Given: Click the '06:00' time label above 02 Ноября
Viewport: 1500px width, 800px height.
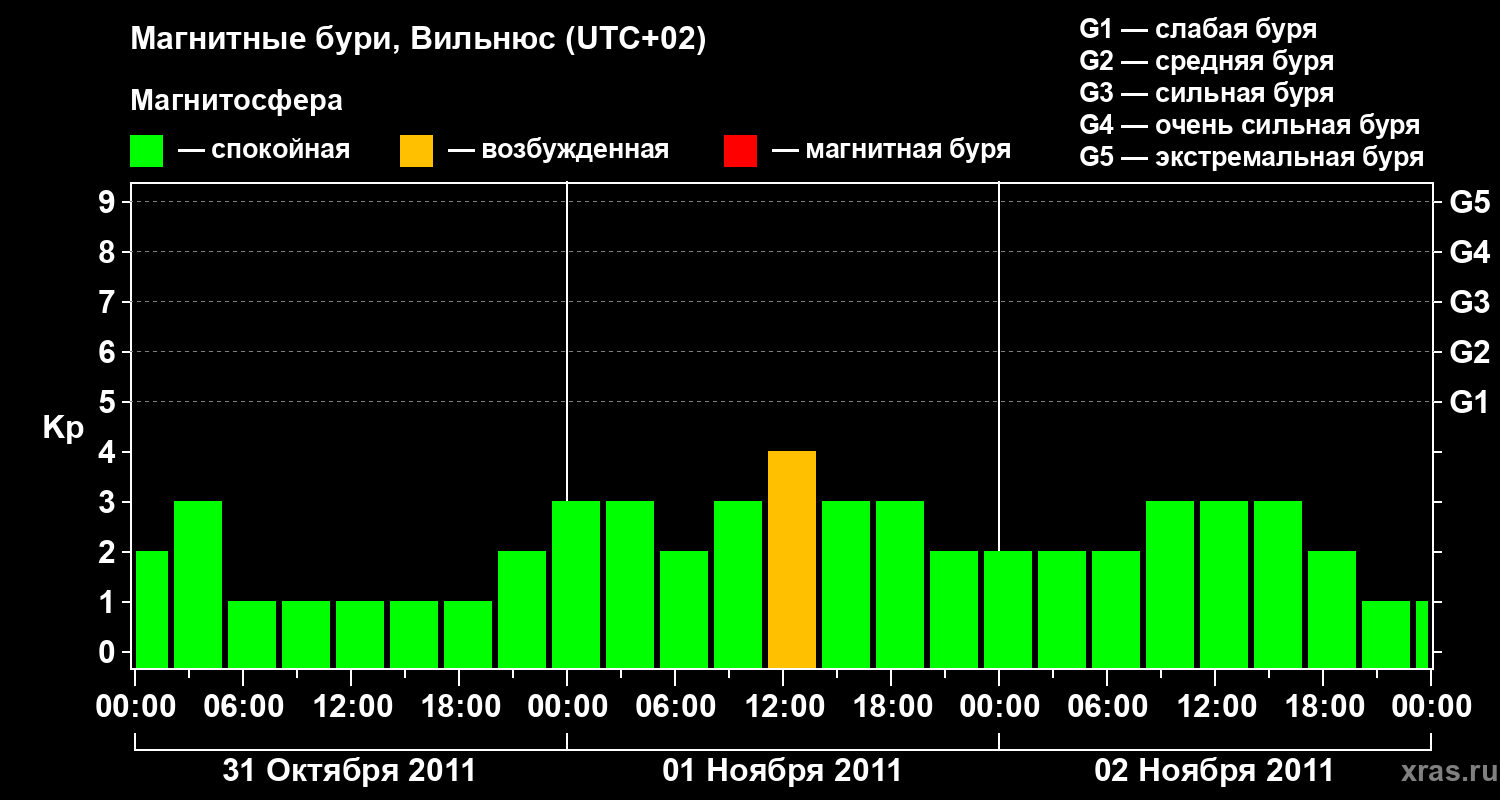Looking at the screenshot, I should coord(1107,706).
